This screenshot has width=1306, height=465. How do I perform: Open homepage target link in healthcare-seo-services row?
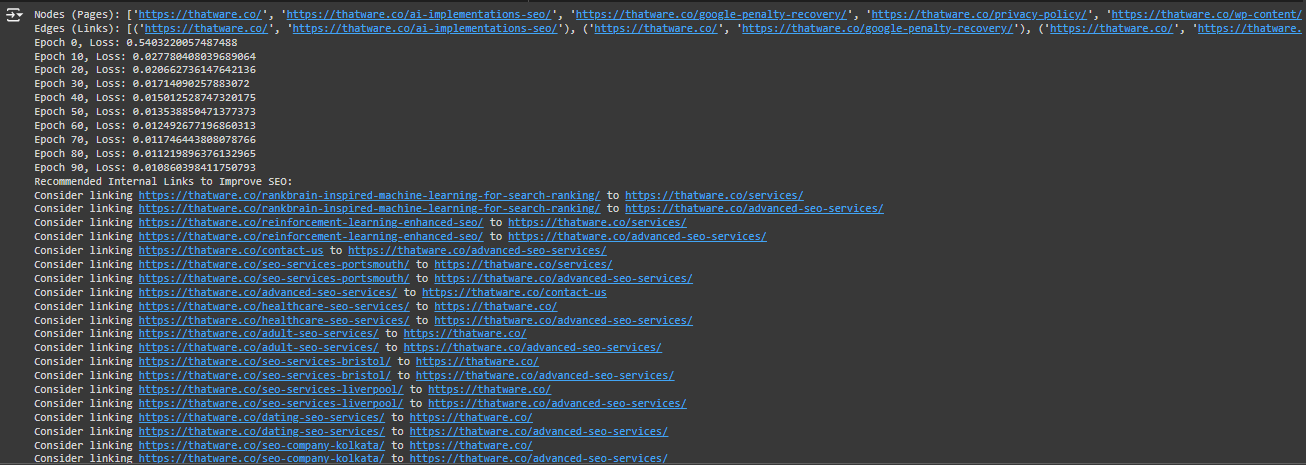495,306
